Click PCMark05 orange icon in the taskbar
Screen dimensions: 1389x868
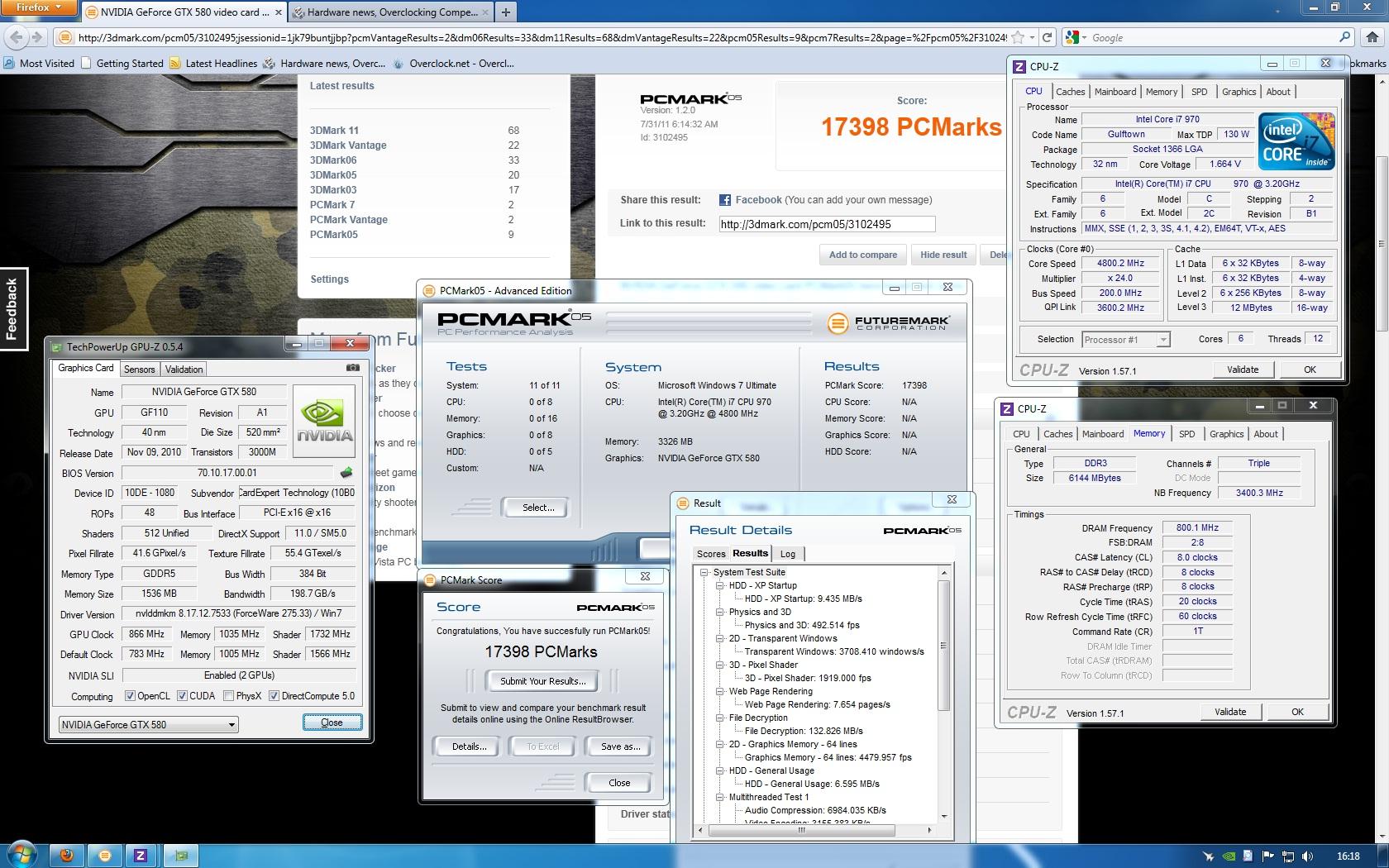(104, 856)
